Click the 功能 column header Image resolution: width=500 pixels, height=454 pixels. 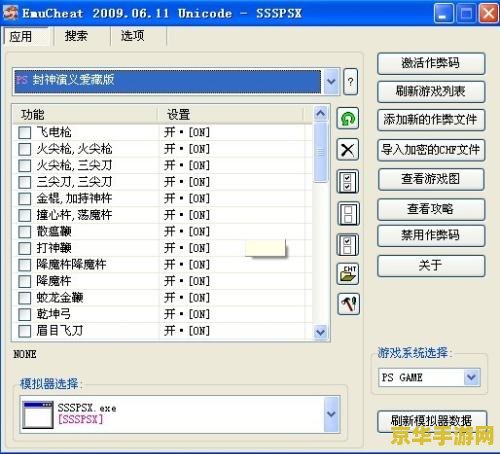coord(85,115)
